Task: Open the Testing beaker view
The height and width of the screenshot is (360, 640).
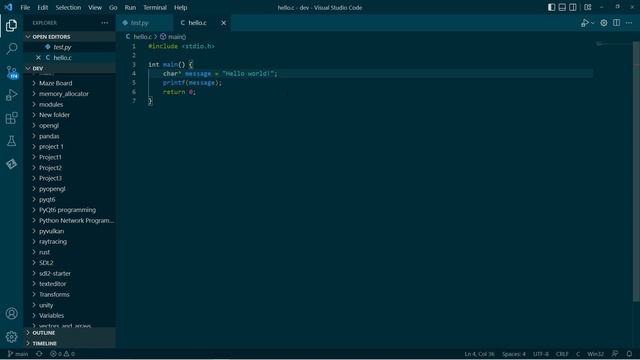Action: (x=11, y=141)
